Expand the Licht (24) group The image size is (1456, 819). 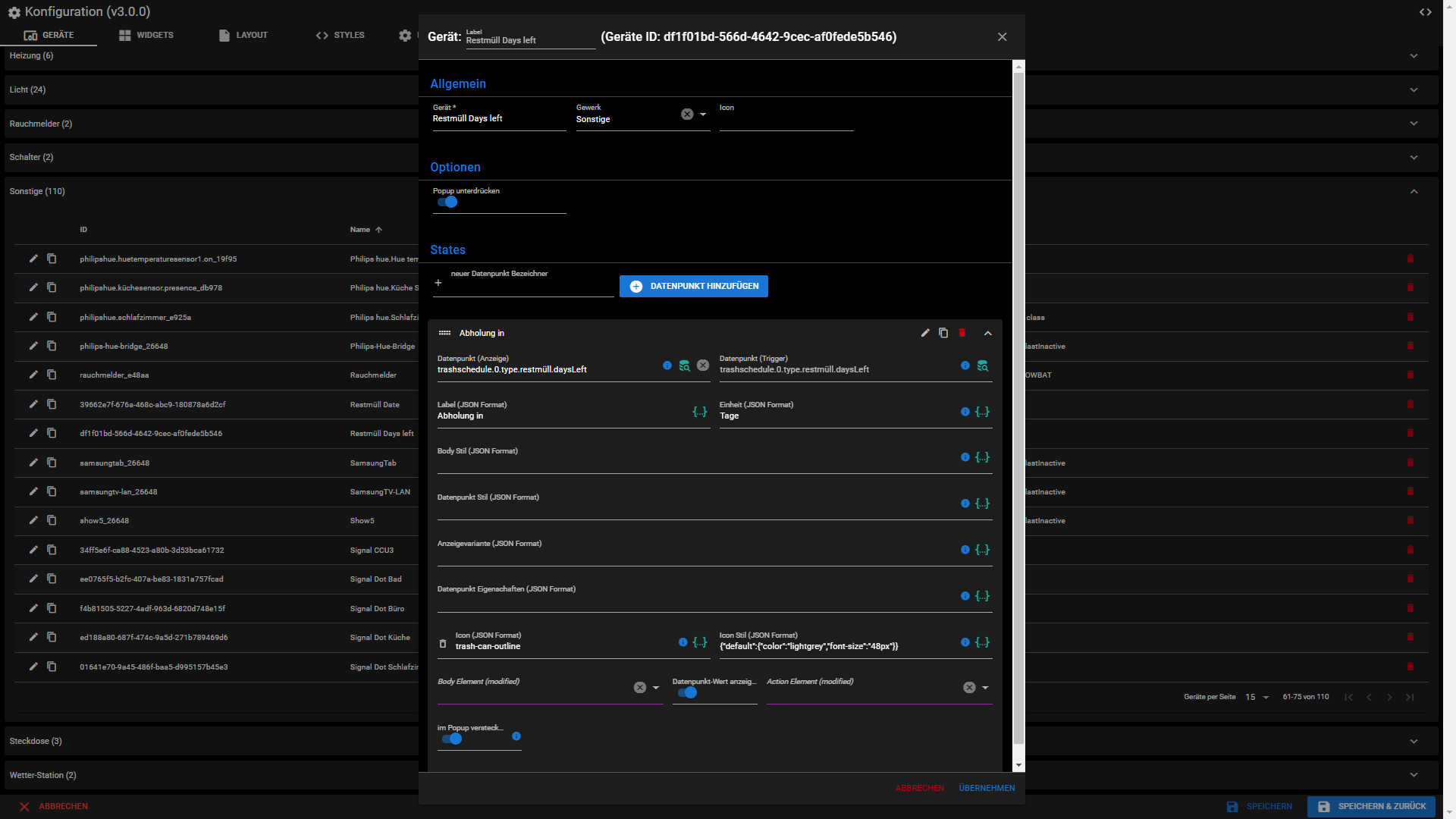(x=1414, y=90)
